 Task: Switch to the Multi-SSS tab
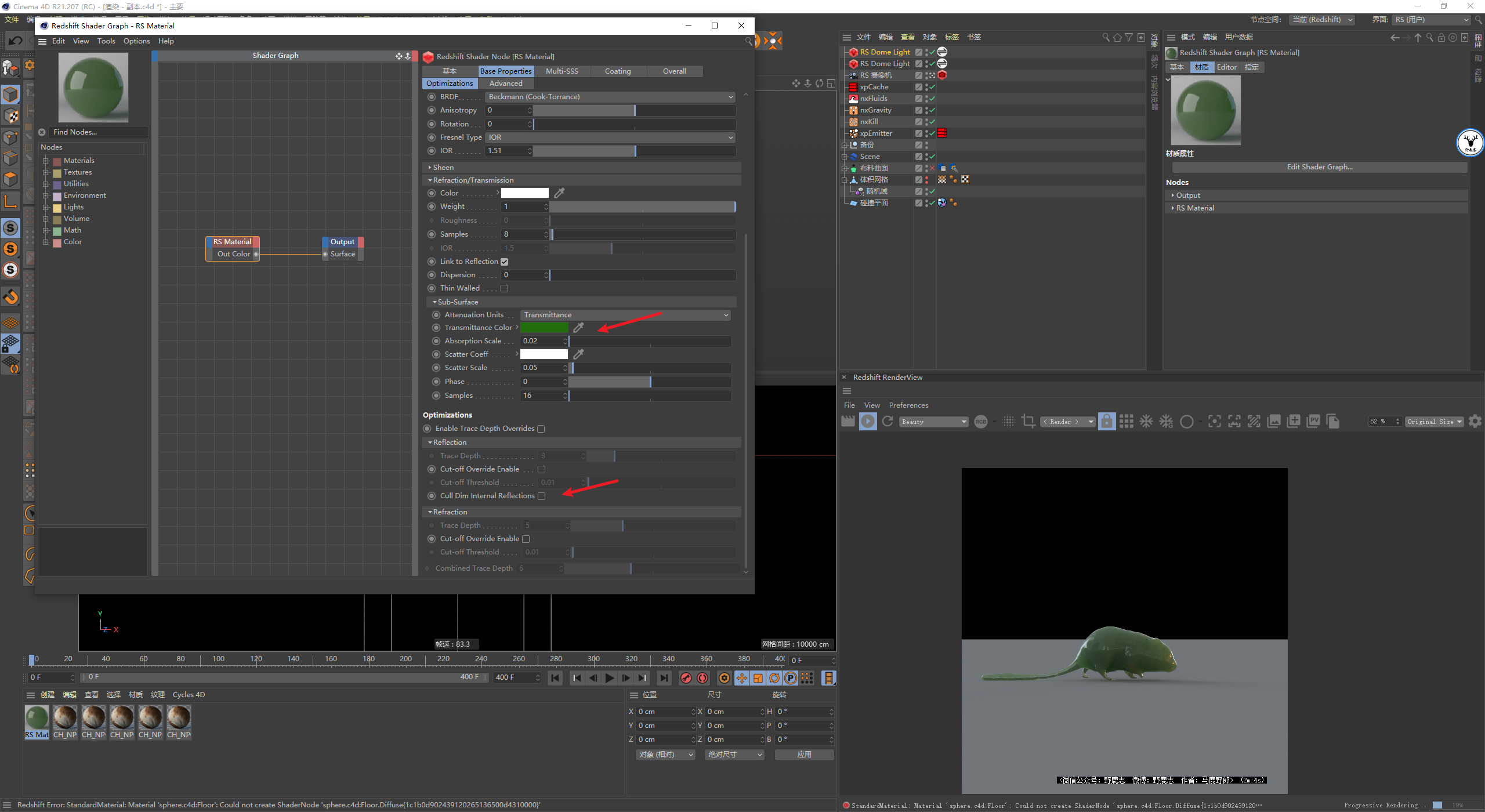[x=562, y=71]
